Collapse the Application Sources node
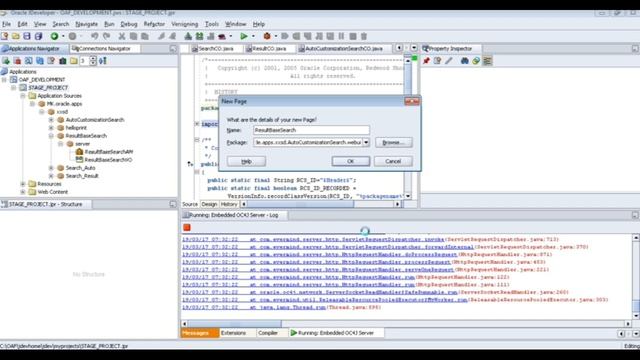This screenshot has width=640, height=360. [x=23, y=96]
